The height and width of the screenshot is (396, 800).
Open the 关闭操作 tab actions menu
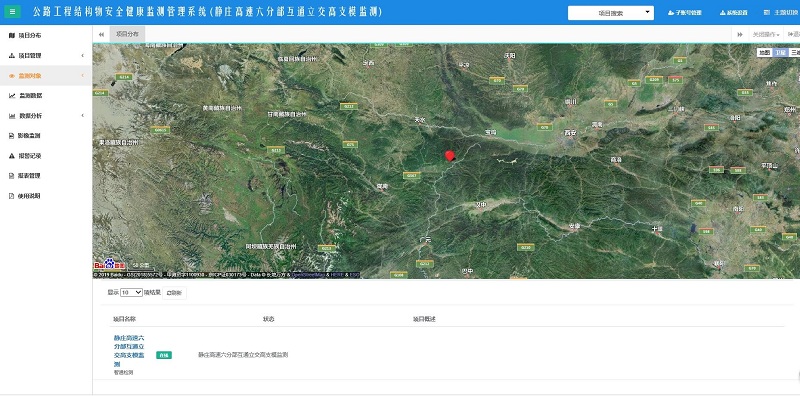point(766,35)
